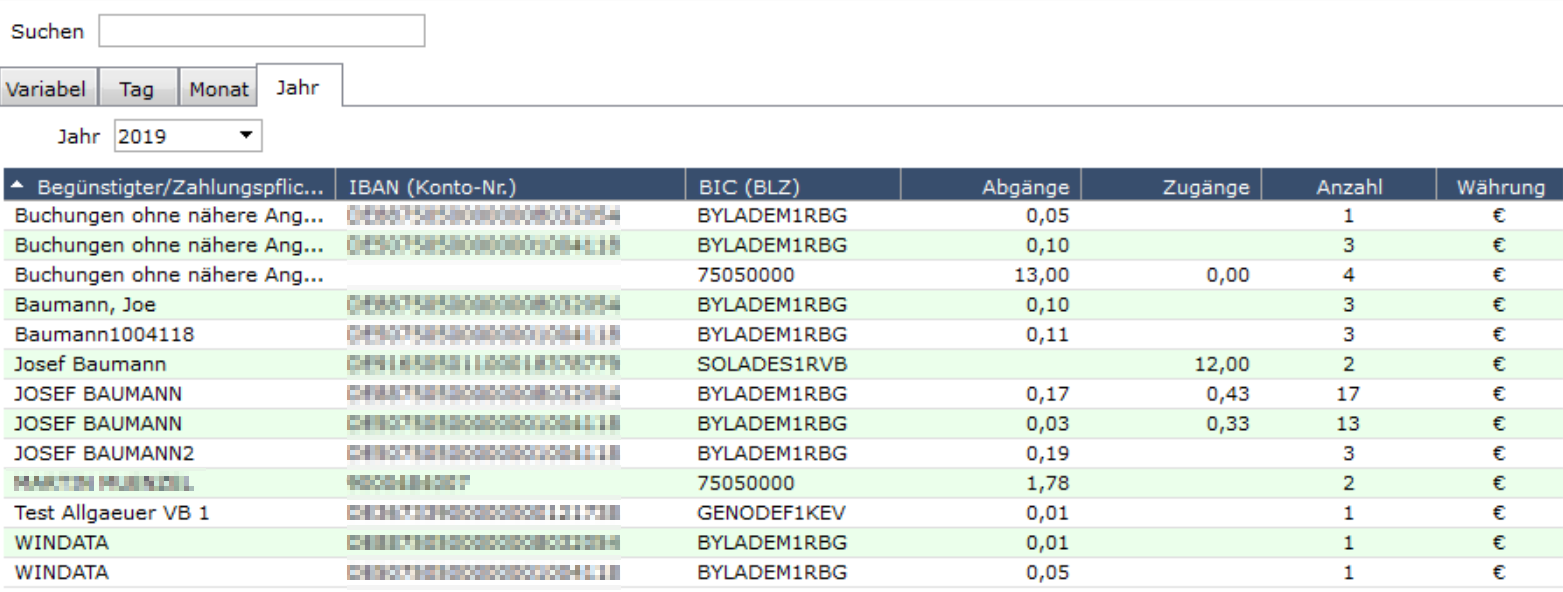Click the "1,78" Abgänge value
The image size is (1563, 592).
[1049, 483]
